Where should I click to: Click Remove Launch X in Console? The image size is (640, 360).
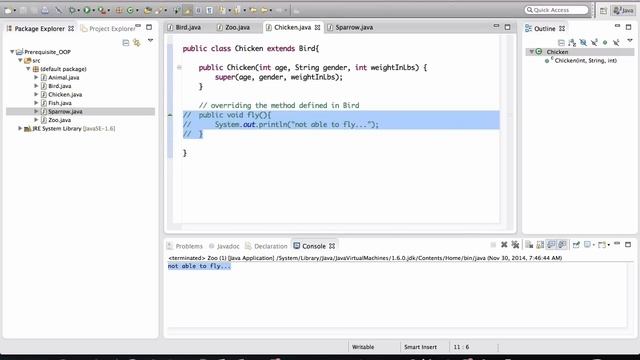point(504,244)
